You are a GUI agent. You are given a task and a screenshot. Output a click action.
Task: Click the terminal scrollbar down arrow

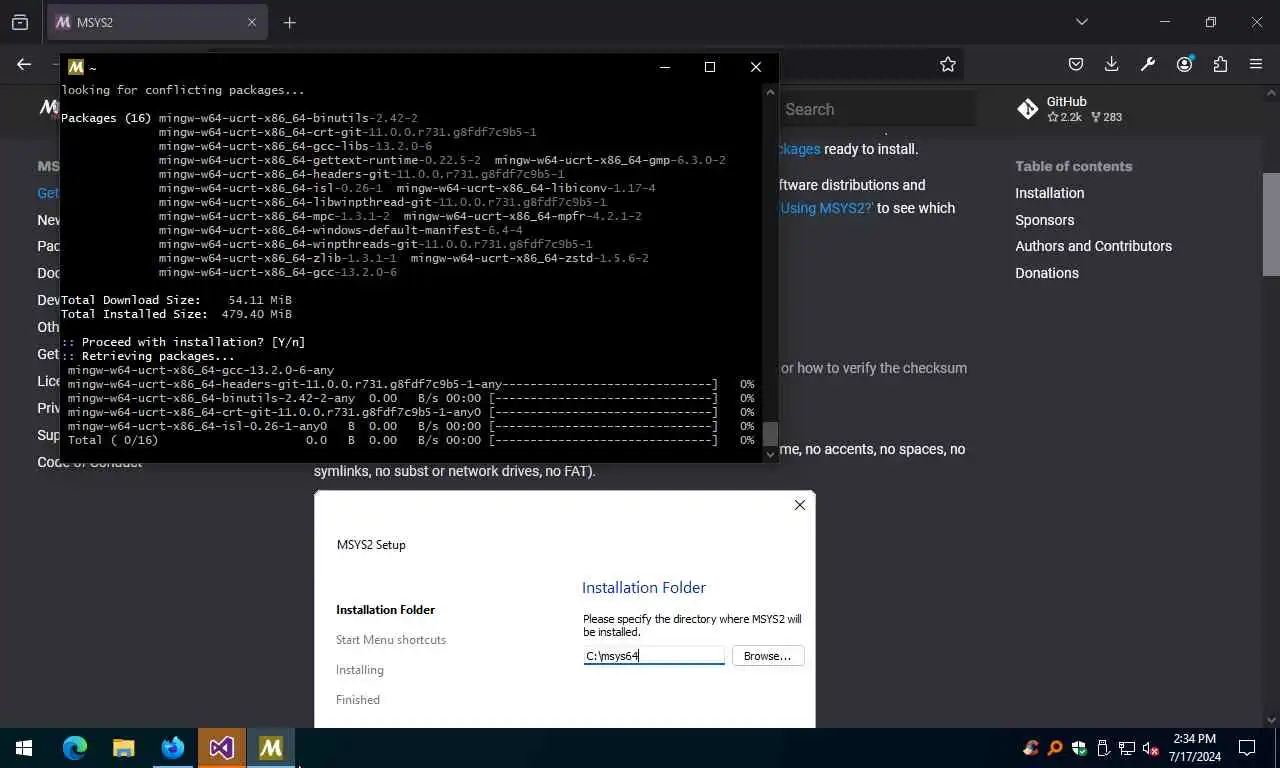tap(770, 454)
